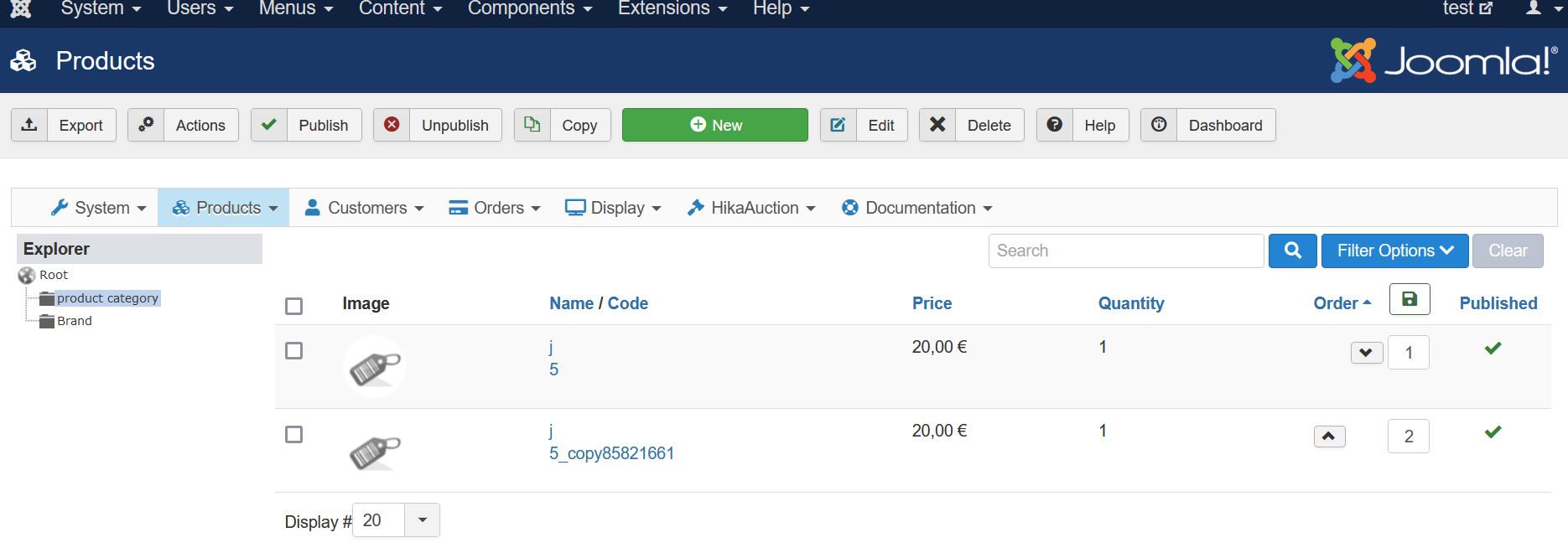
Task: Open the Components top menu
Action: click(530, 8)
